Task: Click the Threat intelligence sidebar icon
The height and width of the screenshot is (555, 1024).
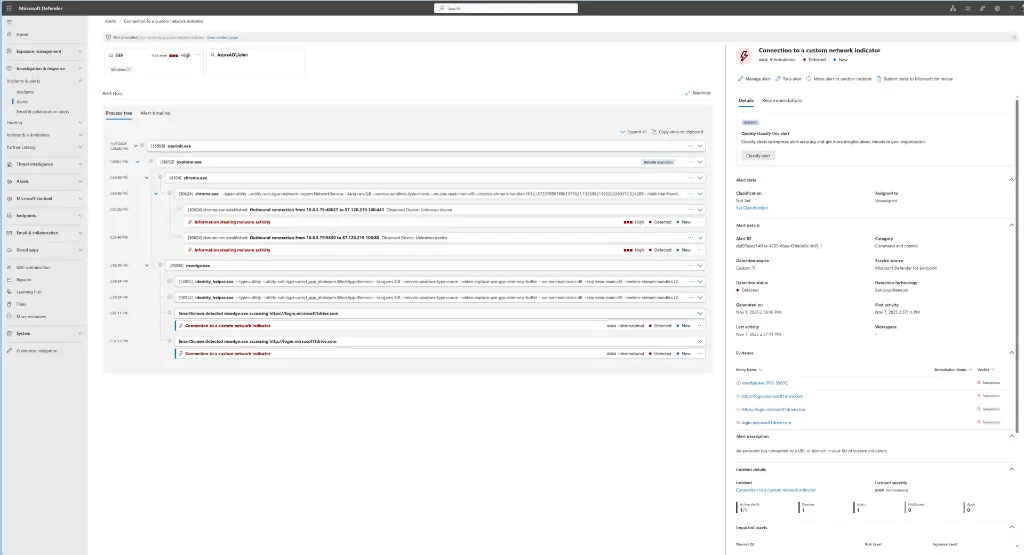Action: [9, 164]
